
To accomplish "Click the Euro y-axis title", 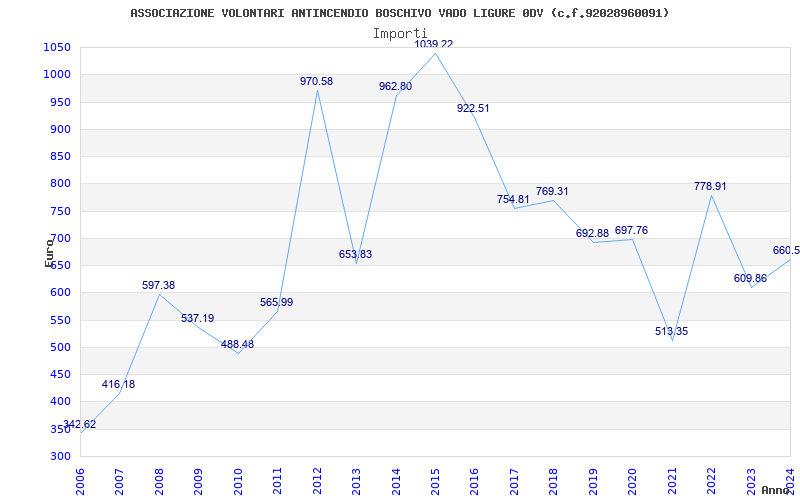I will (x=49, y=253).
